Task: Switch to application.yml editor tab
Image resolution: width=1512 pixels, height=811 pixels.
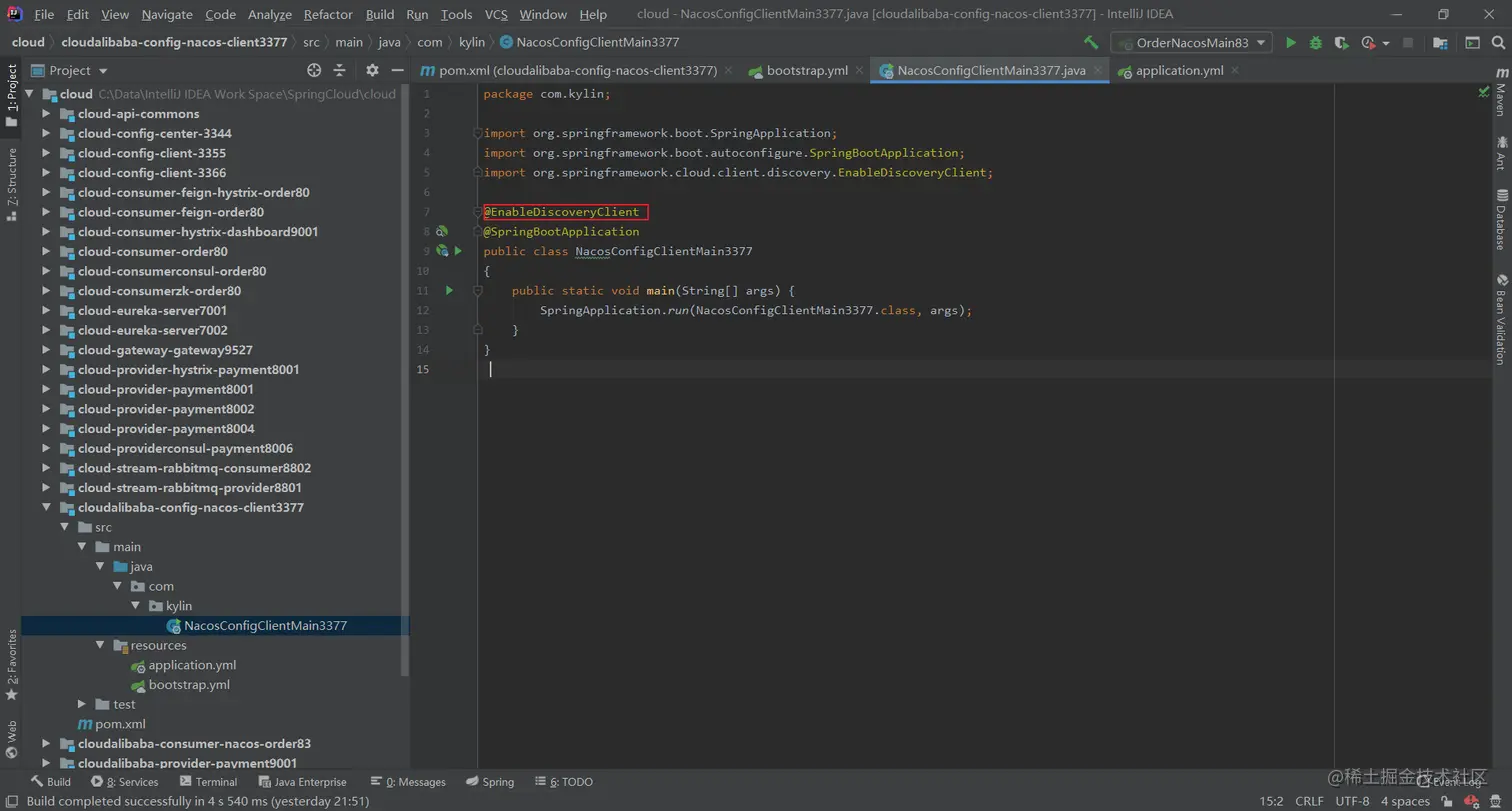Action: tap(1180, 70)
